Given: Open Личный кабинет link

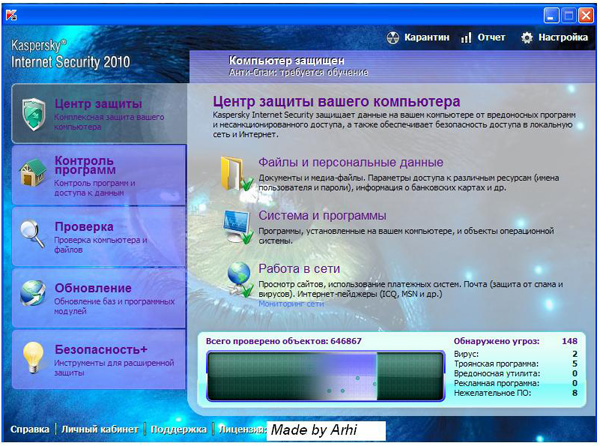Looking at the screenshot, I should coord(100,429).
